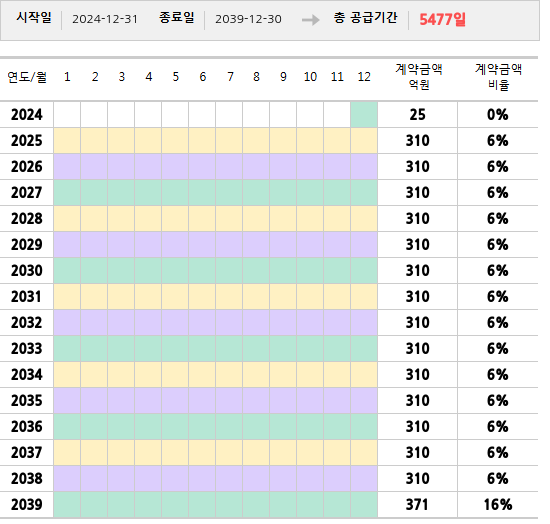Click the 6% ratio in 2030 row
Image resolution: width=550 pixels, height=524 pixels.
(497, 270)
